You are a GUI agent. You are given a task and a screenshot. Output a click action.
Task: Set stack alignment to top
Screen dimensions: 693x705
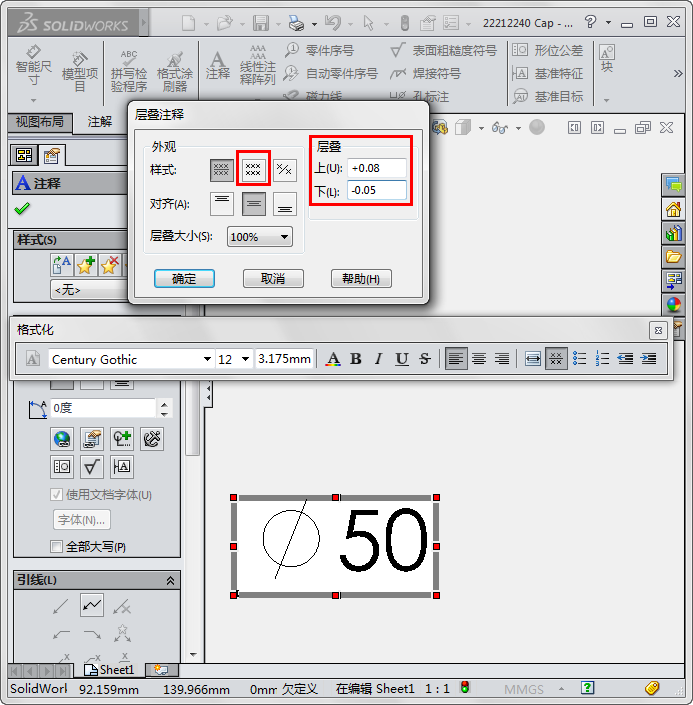[222, 204]
